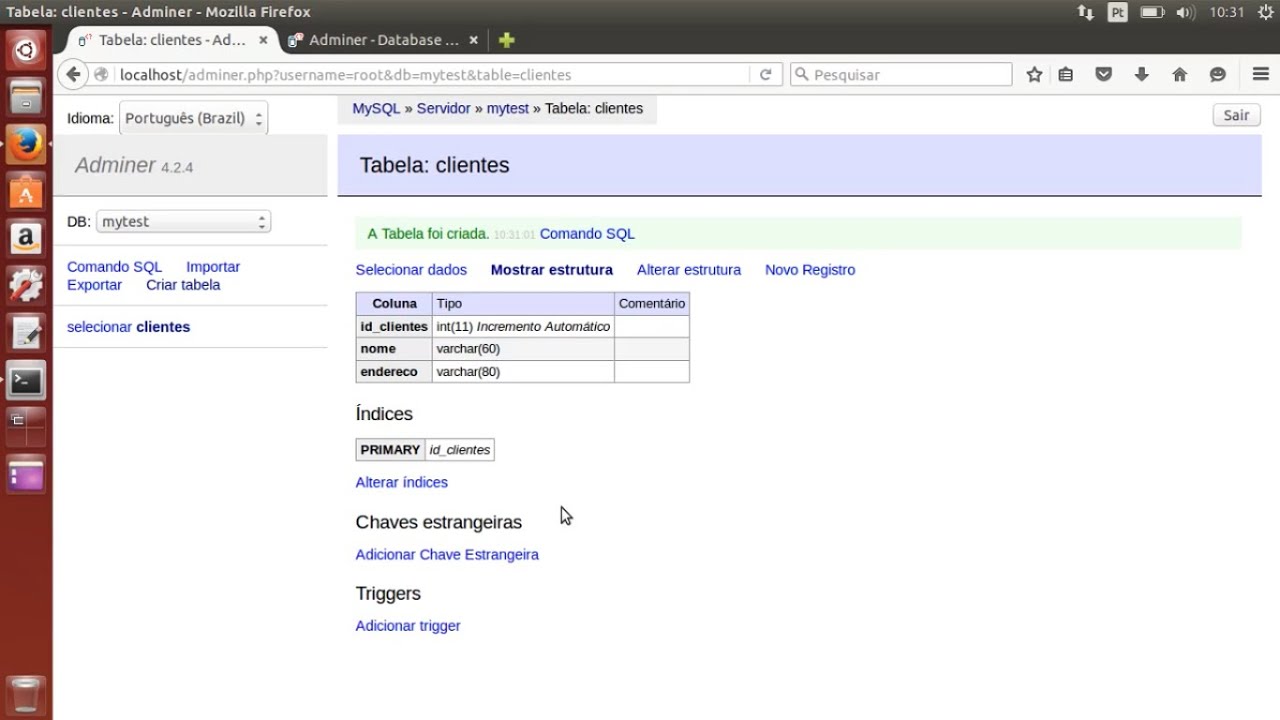This screenshot has width=1280, height=720.
Task: Expand the Idioma language dropdown
Action: pos(193,118)
